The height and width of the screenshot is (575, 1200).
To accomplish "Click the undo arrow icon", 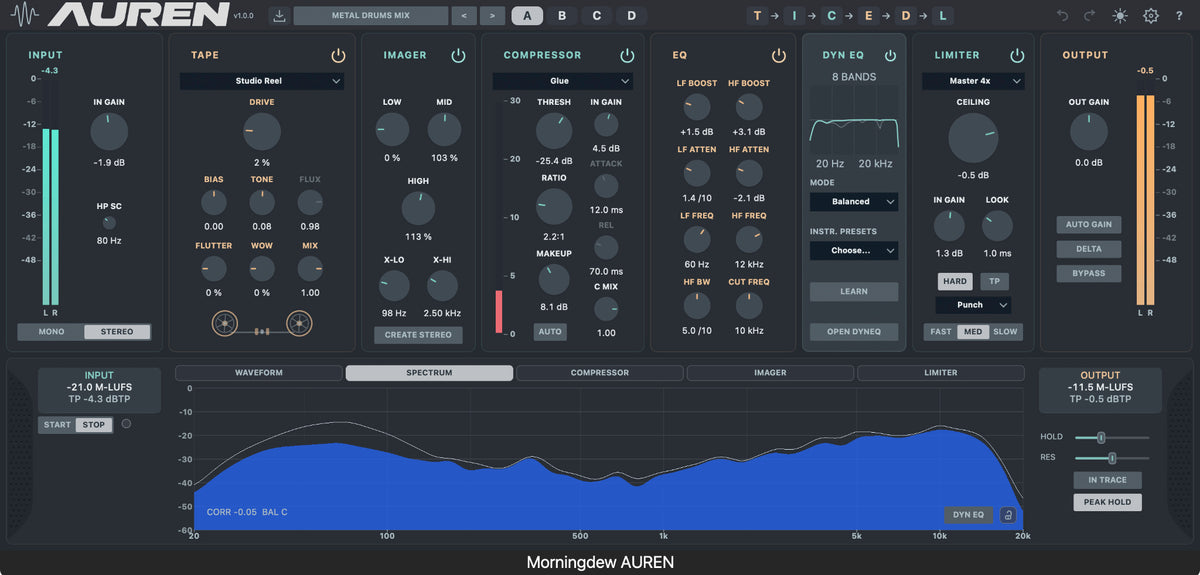I will (x=1062, y=16).
